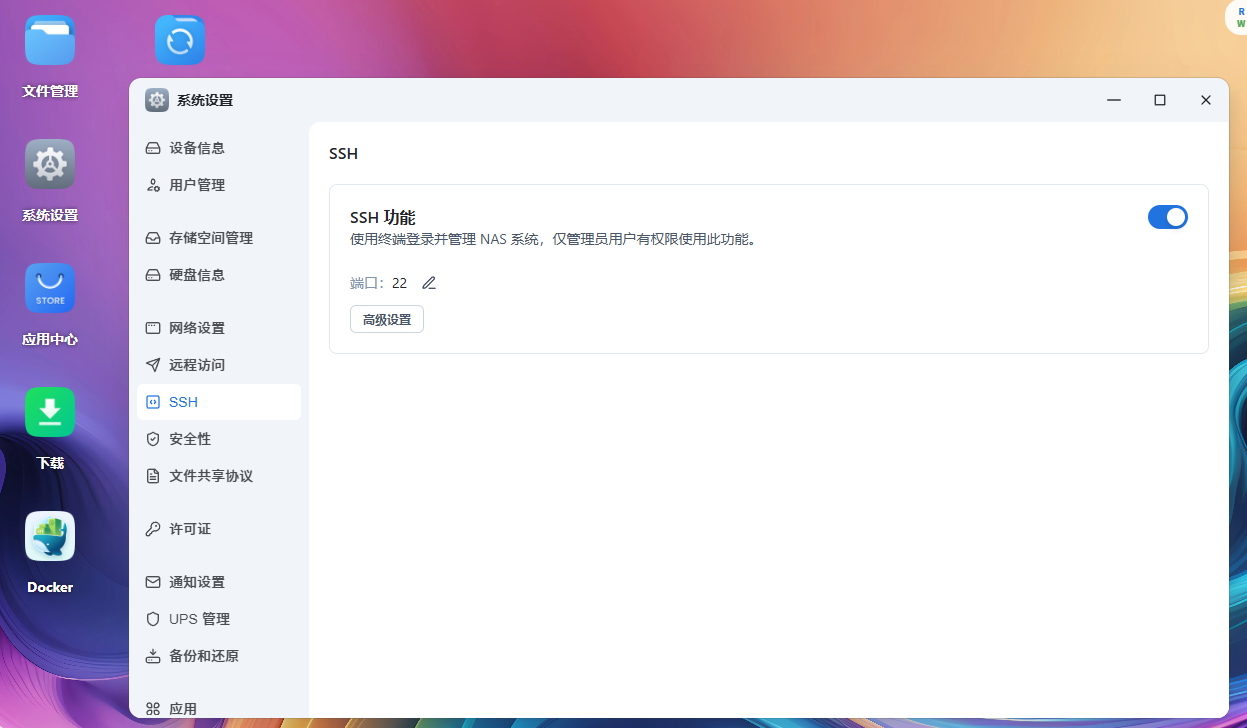
Task: Open the 系统设置 desktop gear icon
Action: tap(50, 165)
